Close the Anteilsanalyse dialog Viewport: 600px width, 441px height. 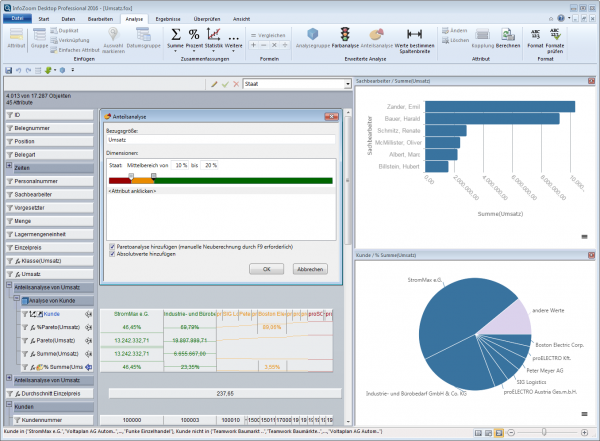[331, 116]
